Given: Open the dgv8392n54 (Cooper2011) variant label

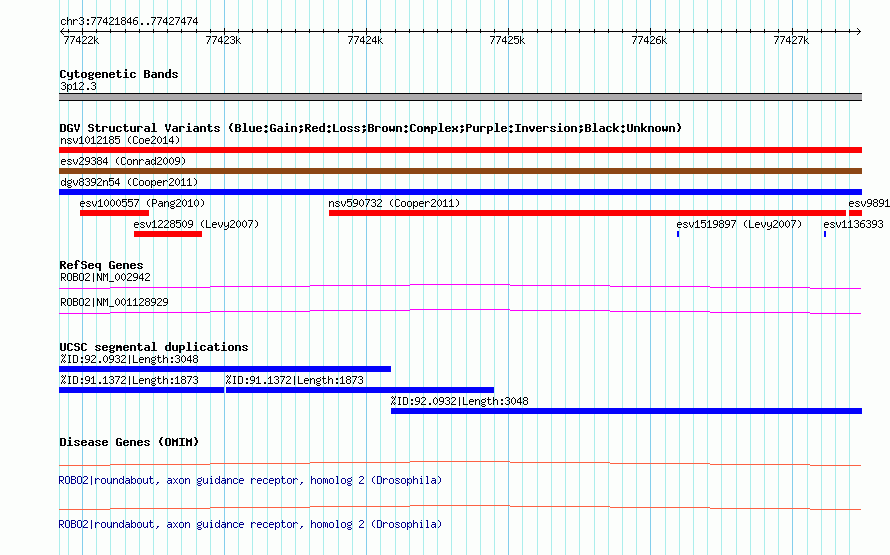Looking at the screenshot, I should point(129,182).
